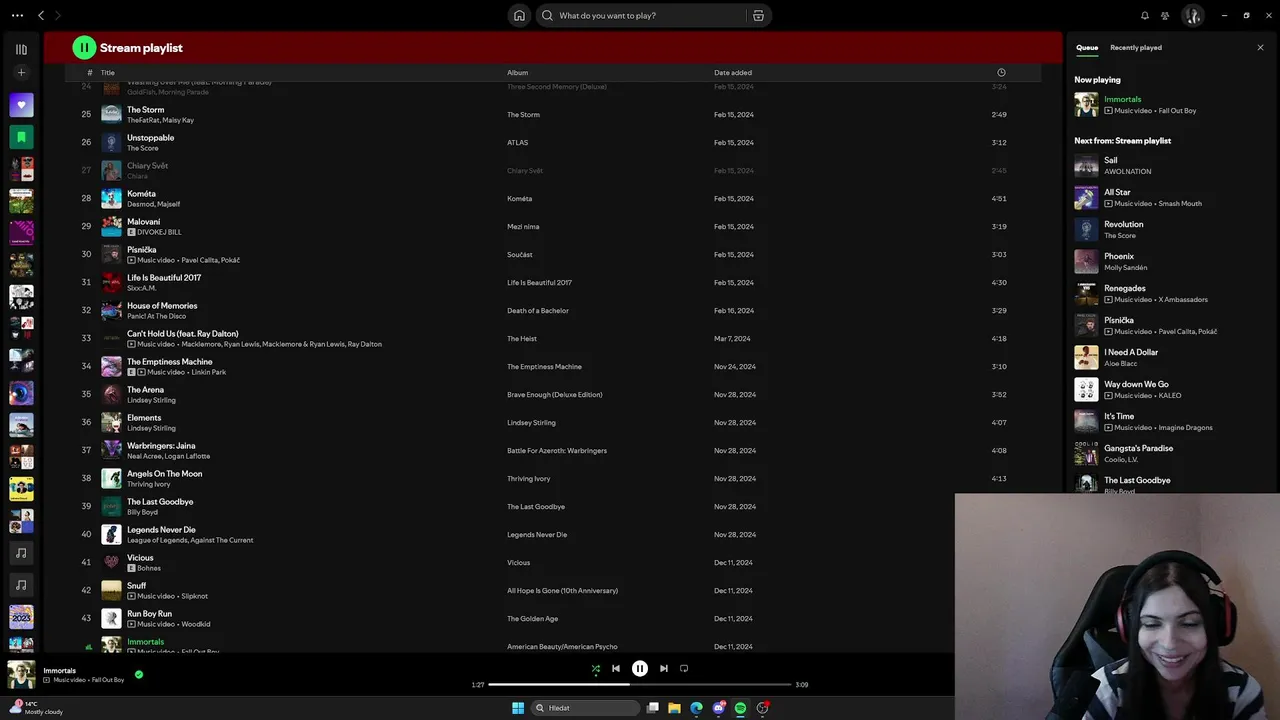This screenshot has width=1280, height=720.
Task: Select Snuff by Slipknot row
Action: pos(553,590)
